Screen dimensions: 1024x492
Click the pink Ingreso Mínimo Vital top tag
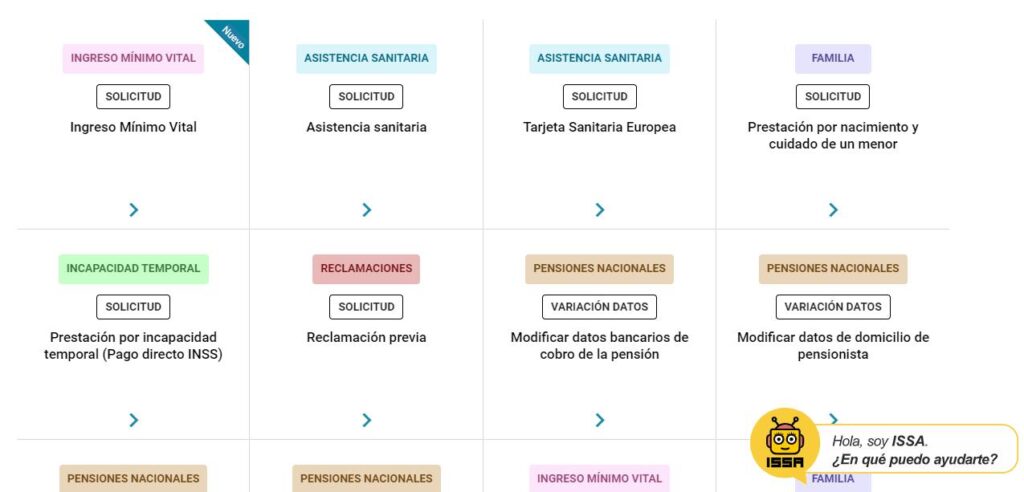[133, 58]
